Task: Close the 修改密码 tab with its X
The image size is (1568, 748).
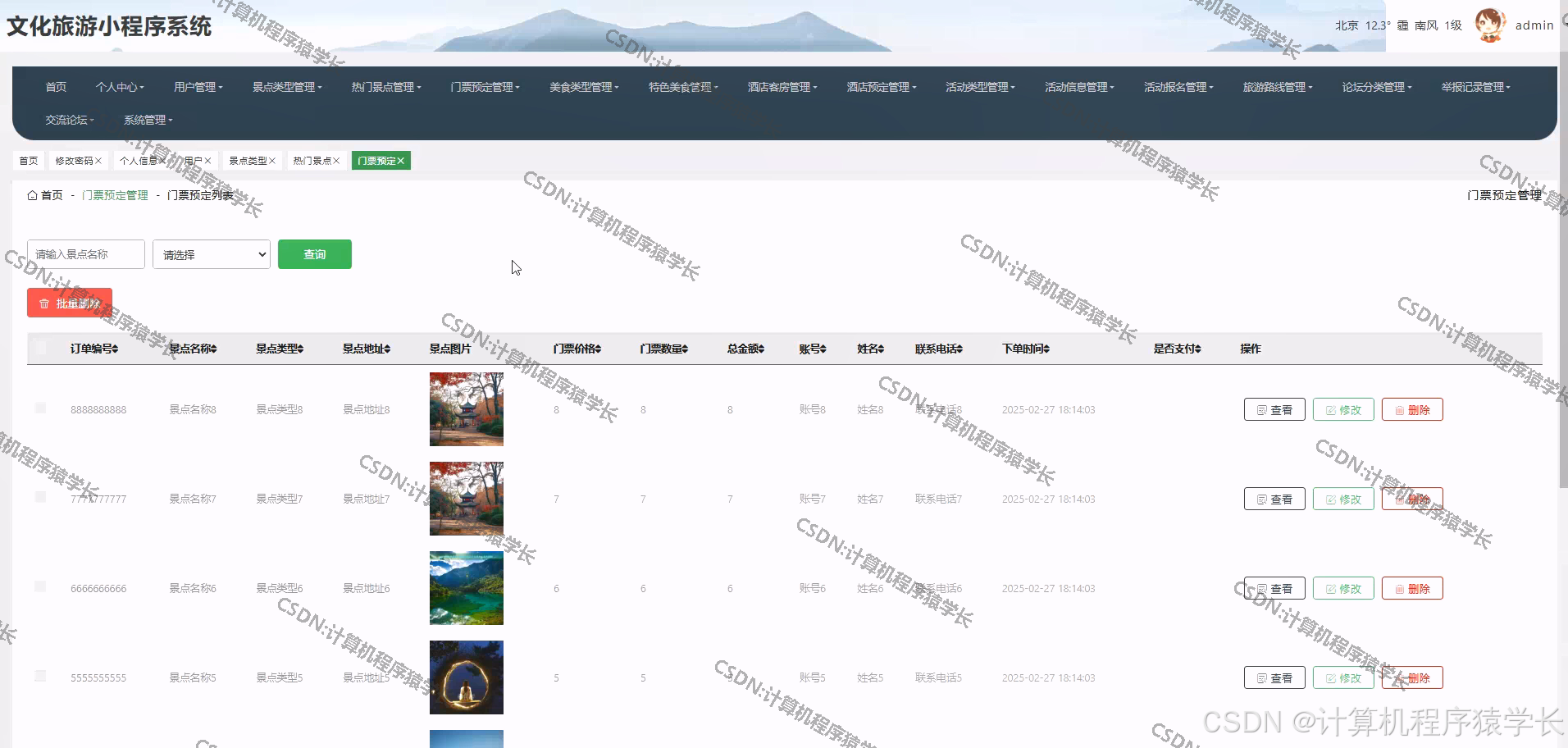Action: pos(98,161)
